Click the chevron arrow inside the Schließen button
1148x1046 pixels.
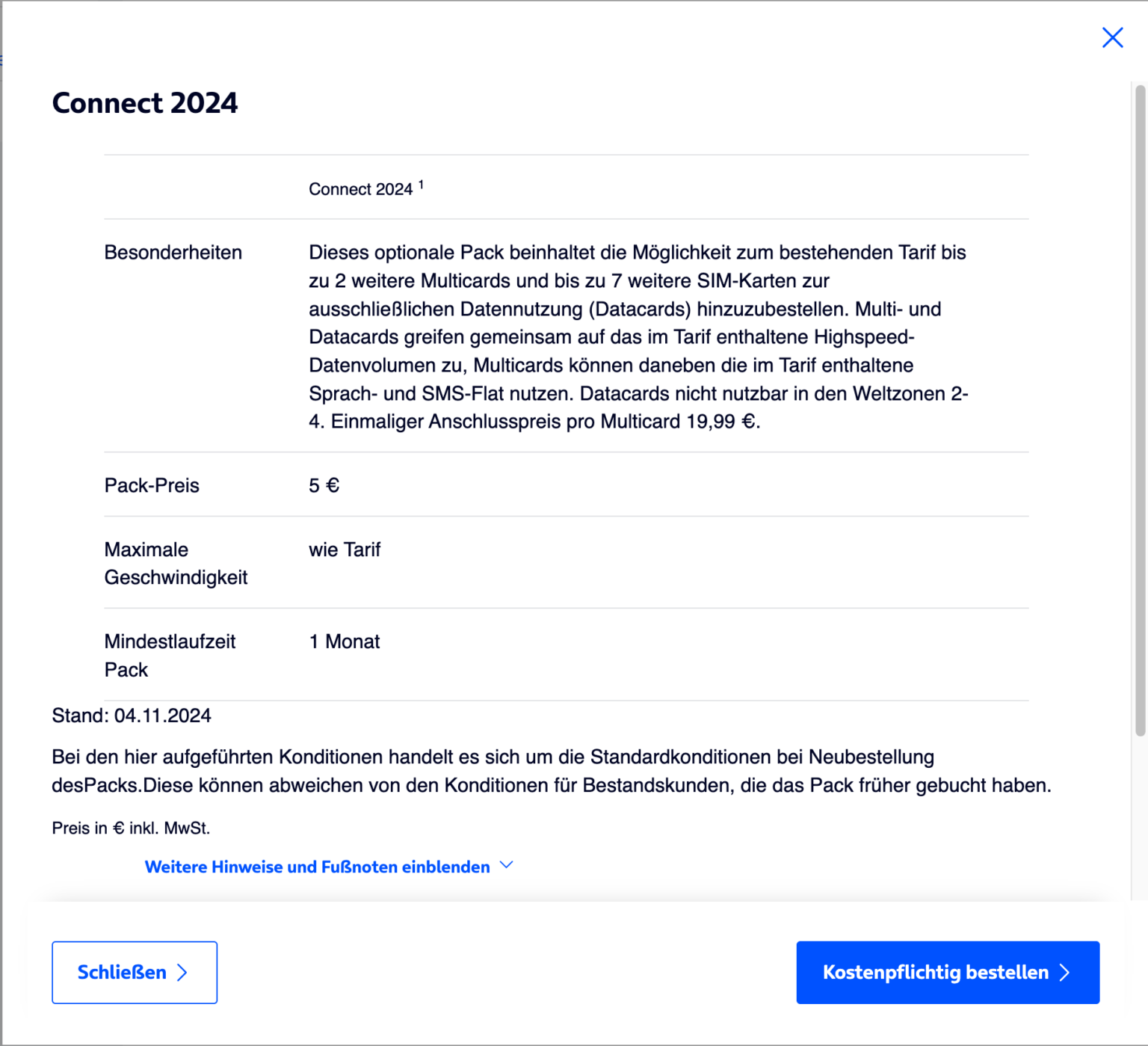[x=182, y=973]
